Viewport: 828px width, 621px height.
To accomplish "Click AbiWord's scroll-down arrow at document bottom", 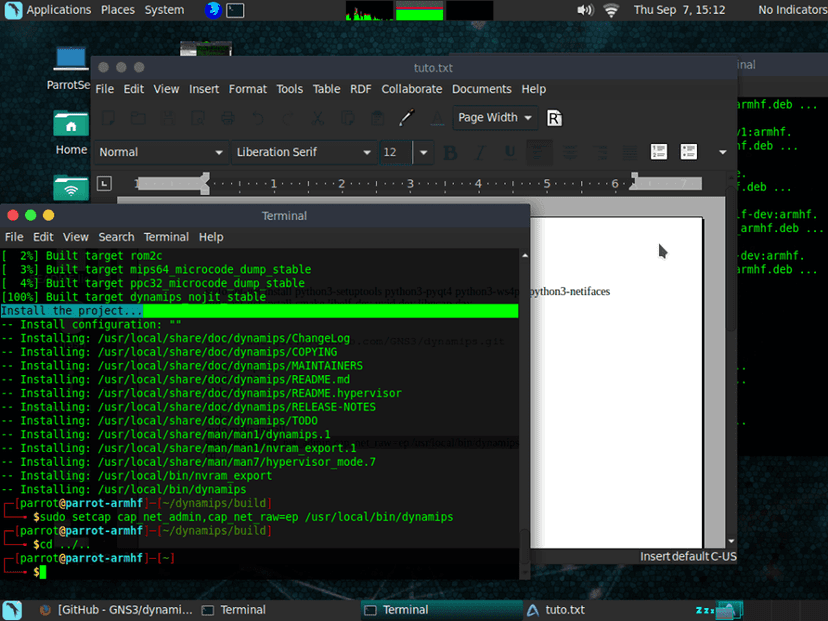I will 731,541.
